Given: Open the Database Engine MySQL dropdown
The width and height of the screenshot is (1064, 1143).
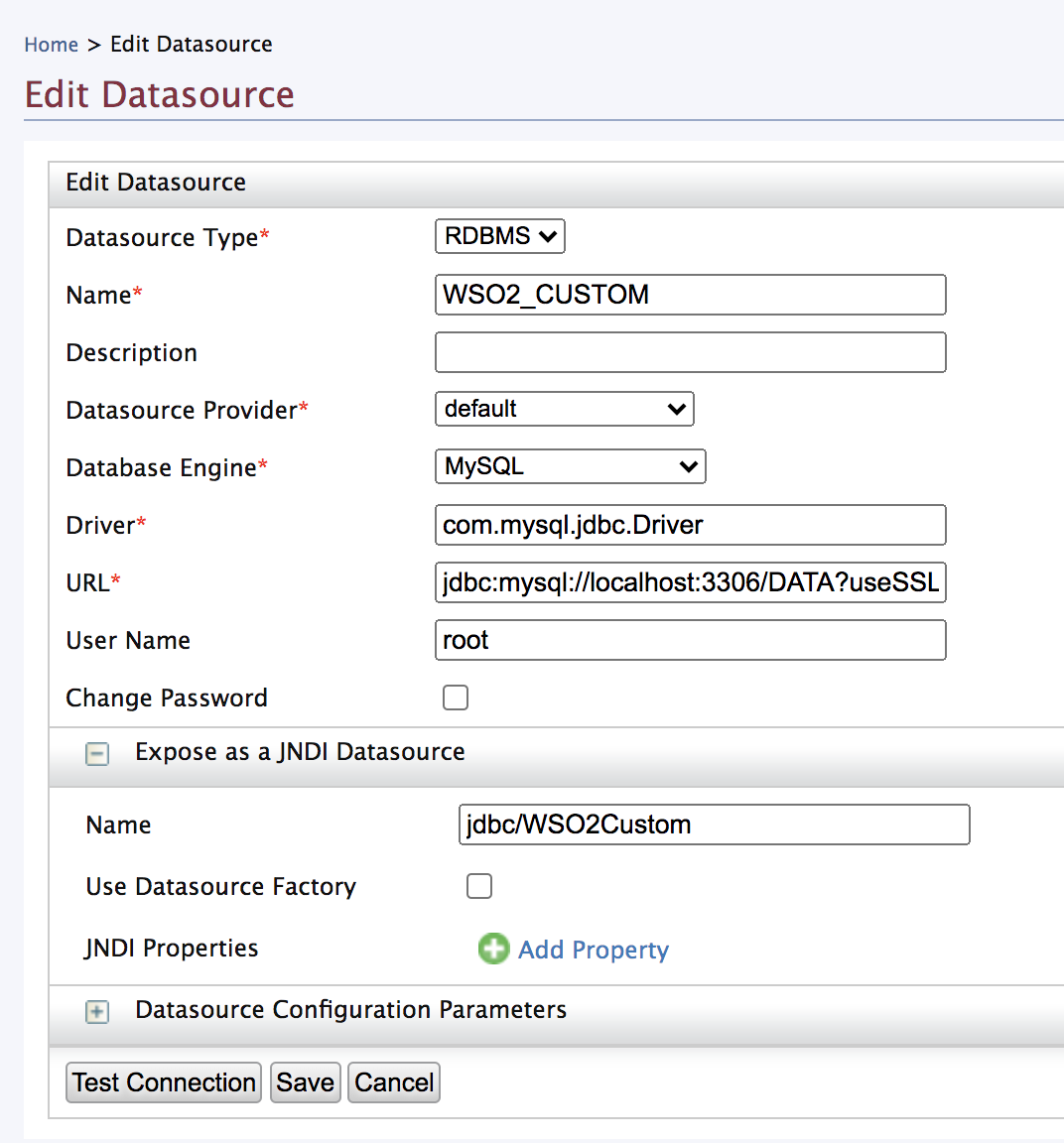Looking at the screenshot, I should (x=570, y=466).
